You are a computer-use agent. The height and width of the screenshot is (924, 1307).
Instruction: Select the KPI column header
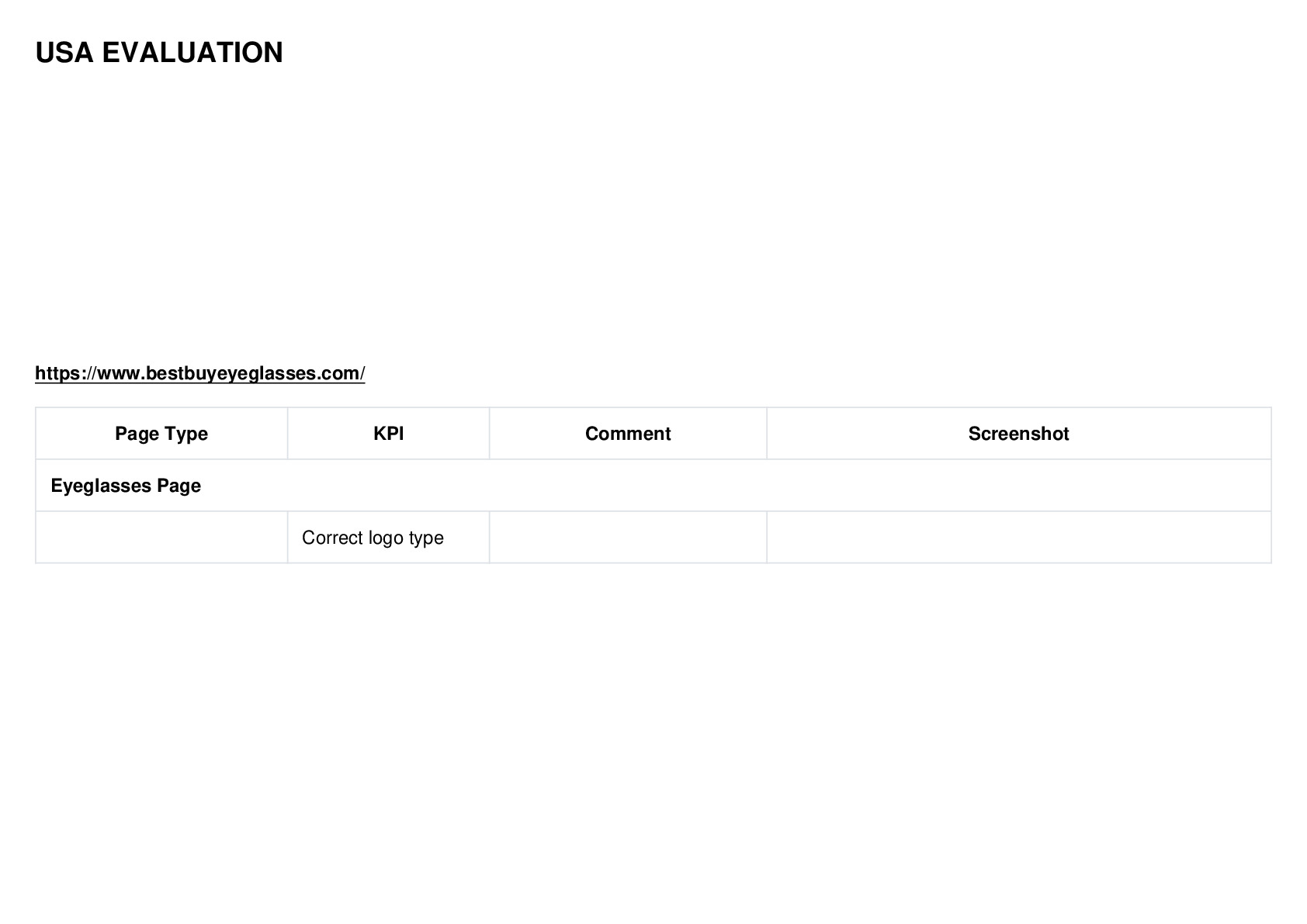pos(389,434)
